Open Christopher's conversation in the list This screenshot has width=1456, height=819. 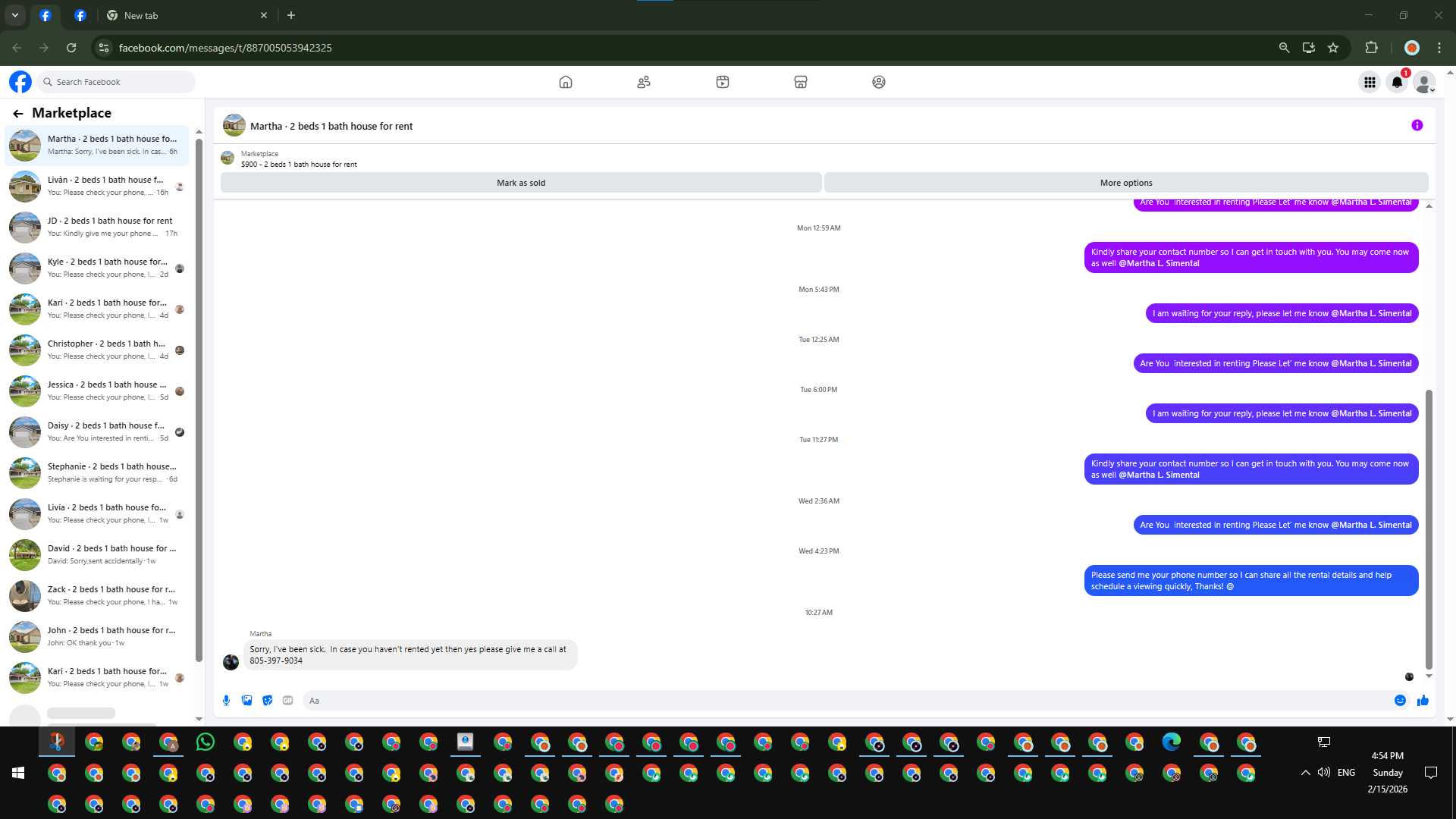(x=97, y=350)
